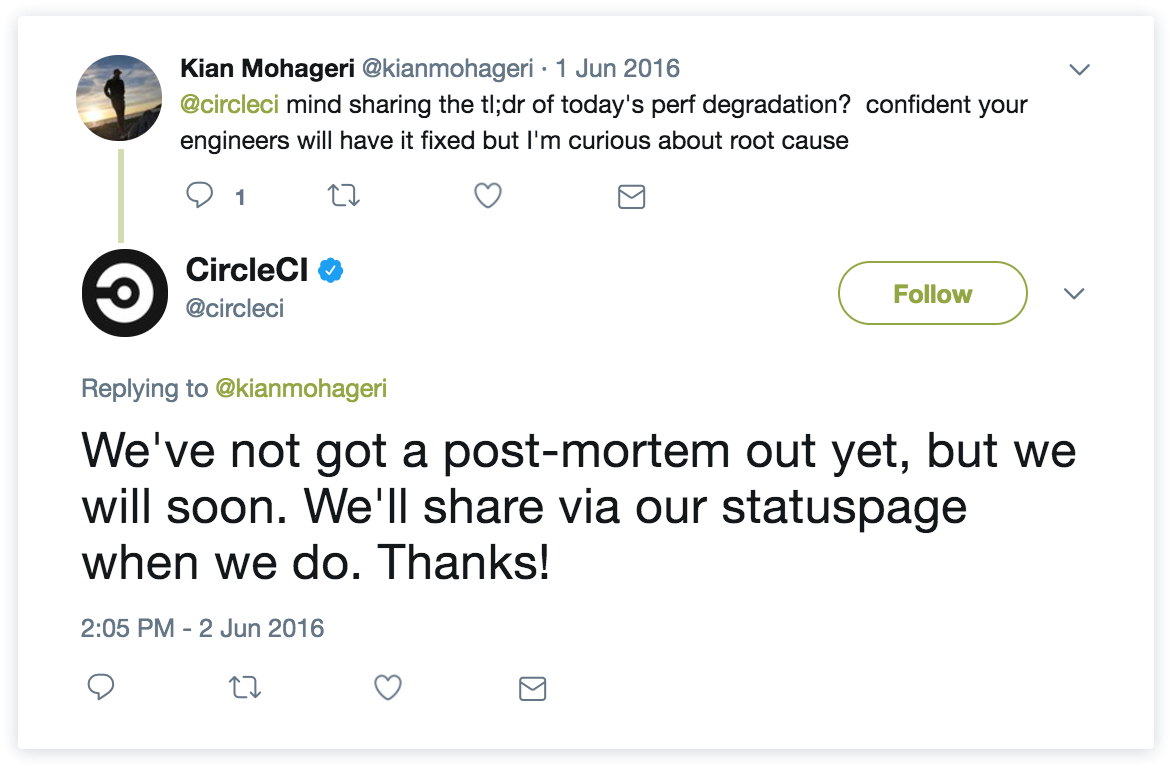
Task: View Kian Mohageri's profile photo
Action: pyautogui.click(x=119, y=98)
